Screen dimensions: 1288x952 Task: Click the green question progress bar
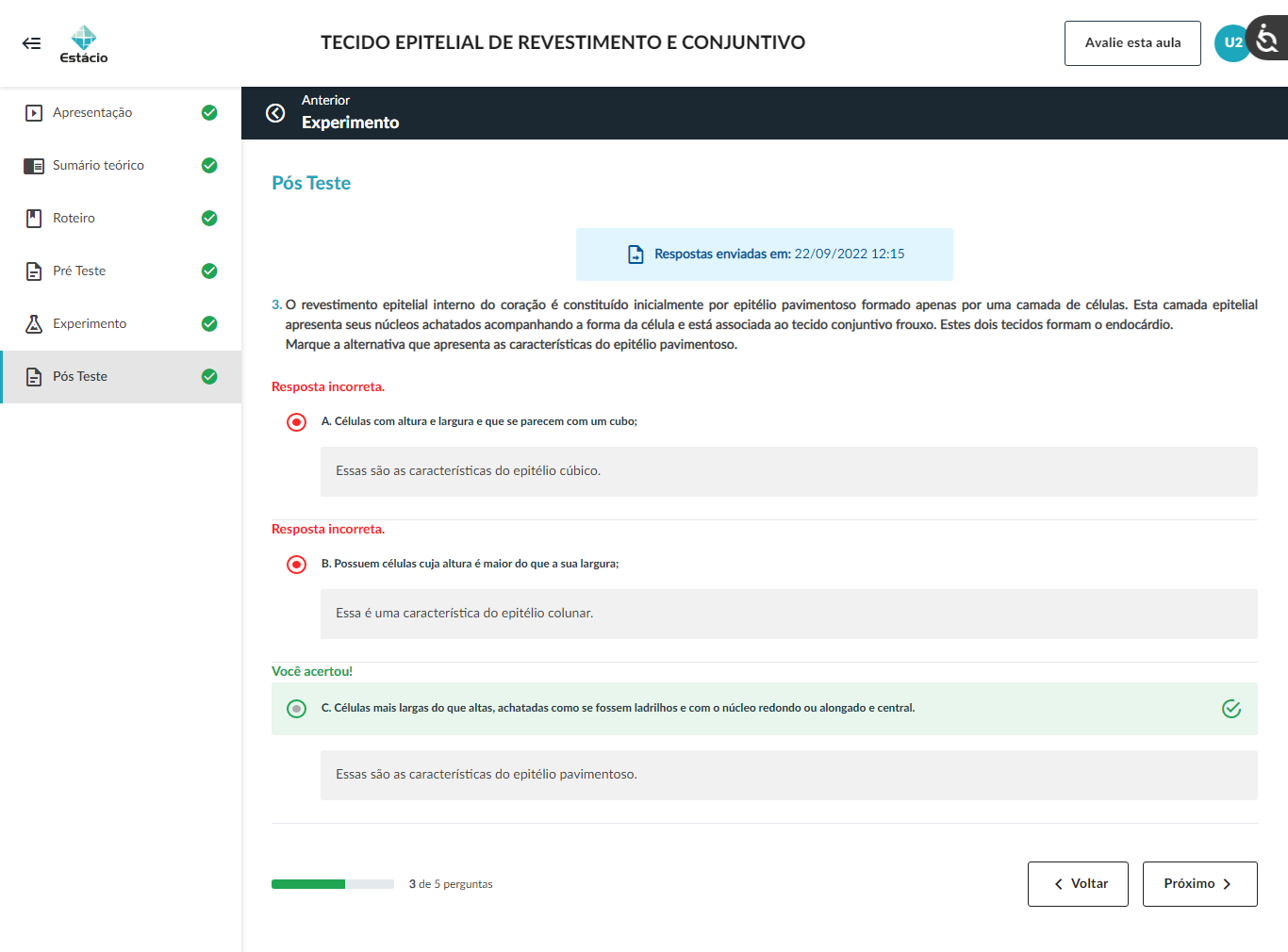tap(332, 884)
